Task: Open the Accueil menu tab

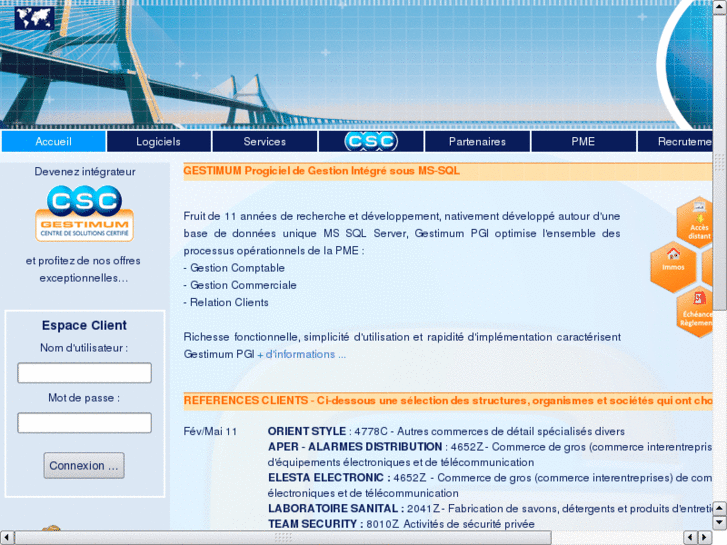Action: tap(53, 141)
